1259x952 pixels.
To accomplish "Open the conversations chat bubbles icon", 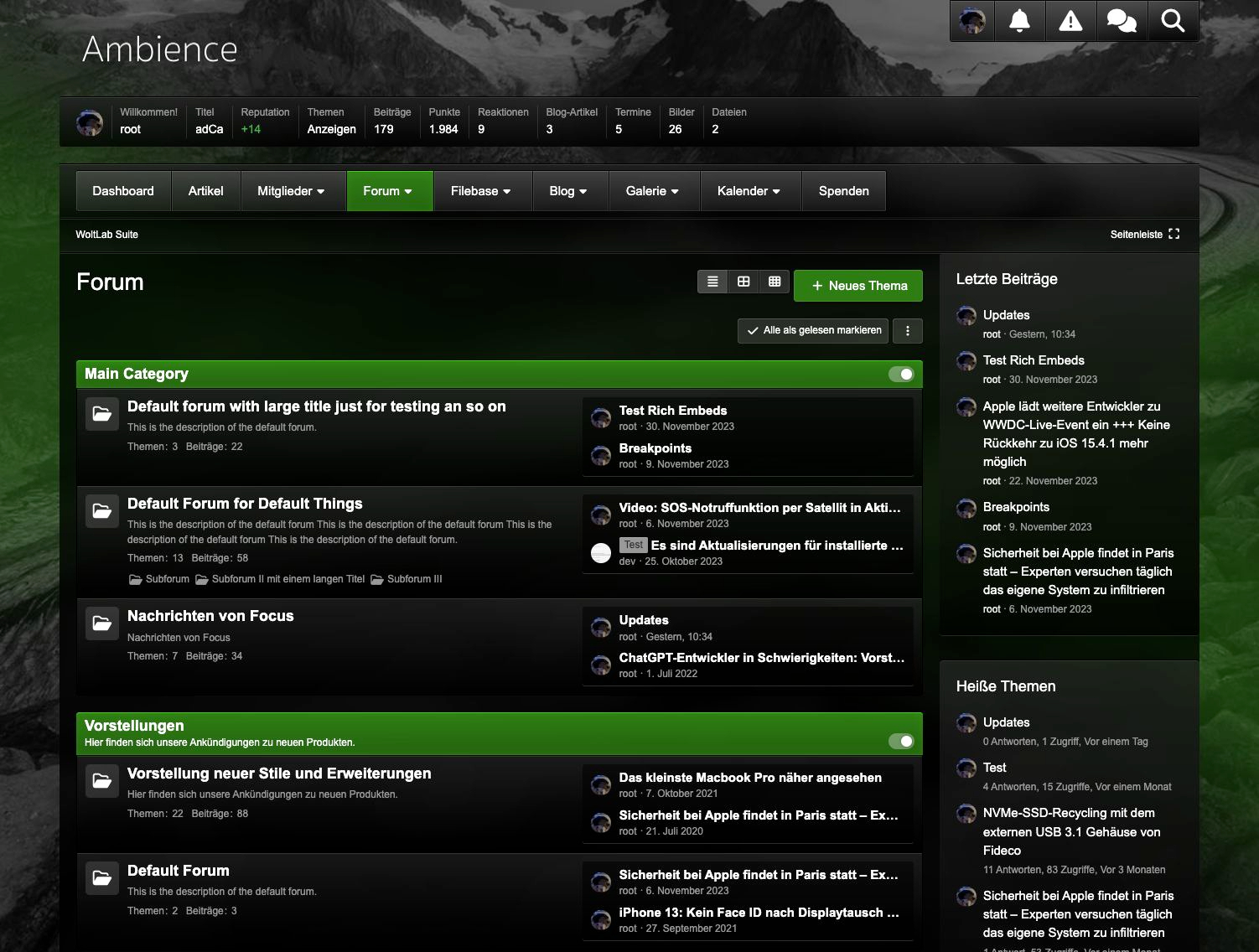I will point(1122,21).
